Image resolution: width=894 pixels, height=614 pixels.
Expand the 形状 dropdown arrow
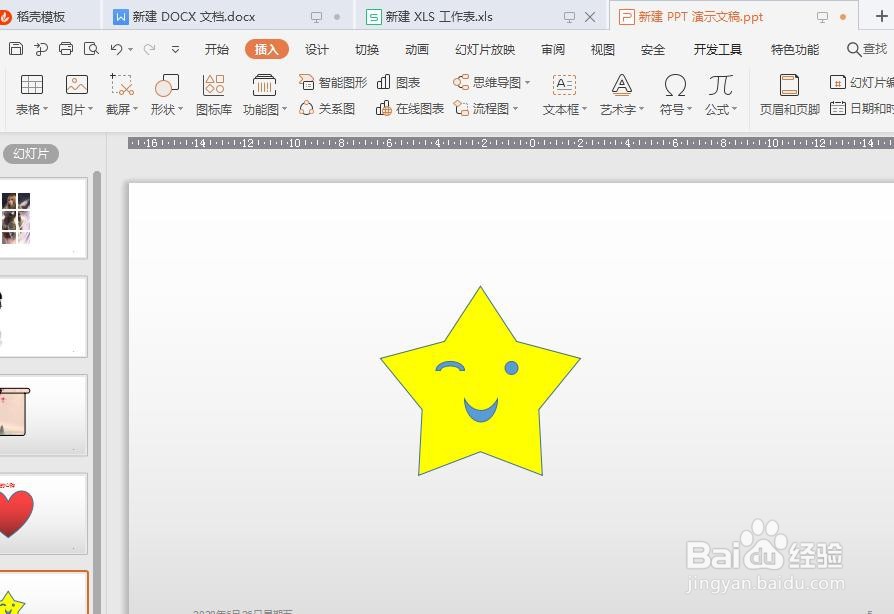[x=180, y=109]
